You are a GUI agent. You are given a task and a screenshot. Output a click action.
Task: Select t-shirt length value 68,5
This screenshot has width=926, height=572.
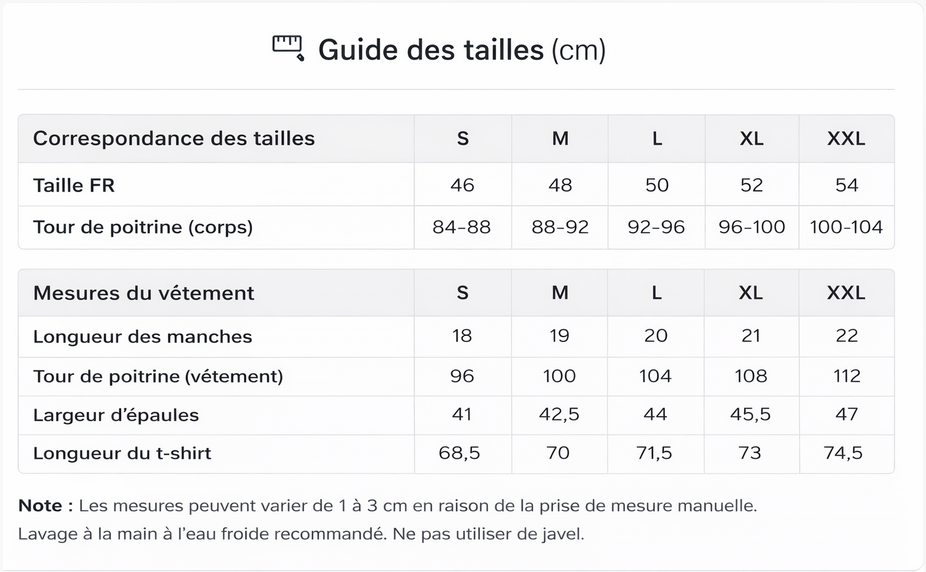[460, 453]
